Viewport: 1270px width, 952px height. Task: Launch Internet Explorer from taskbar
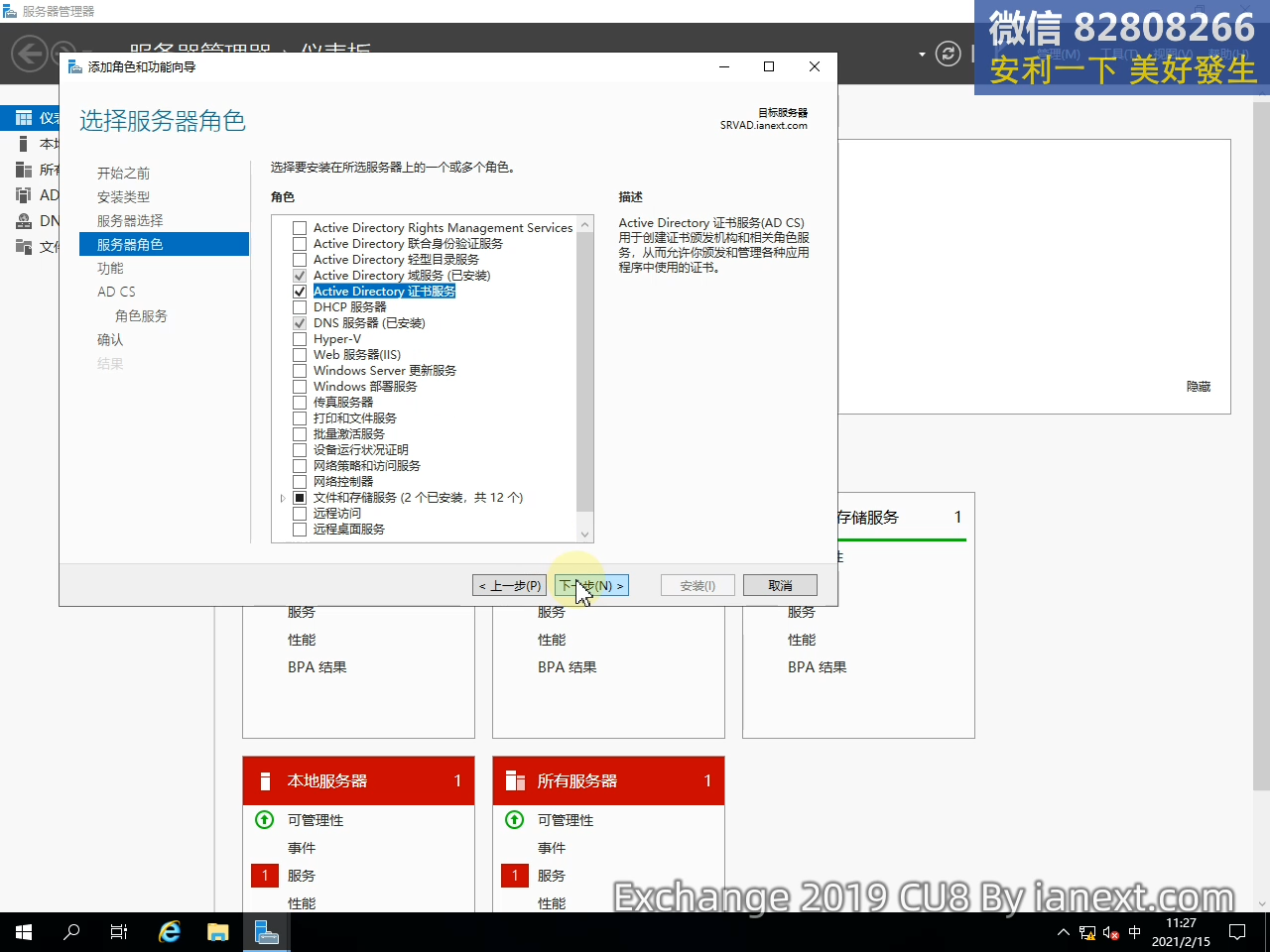point(170,932)
